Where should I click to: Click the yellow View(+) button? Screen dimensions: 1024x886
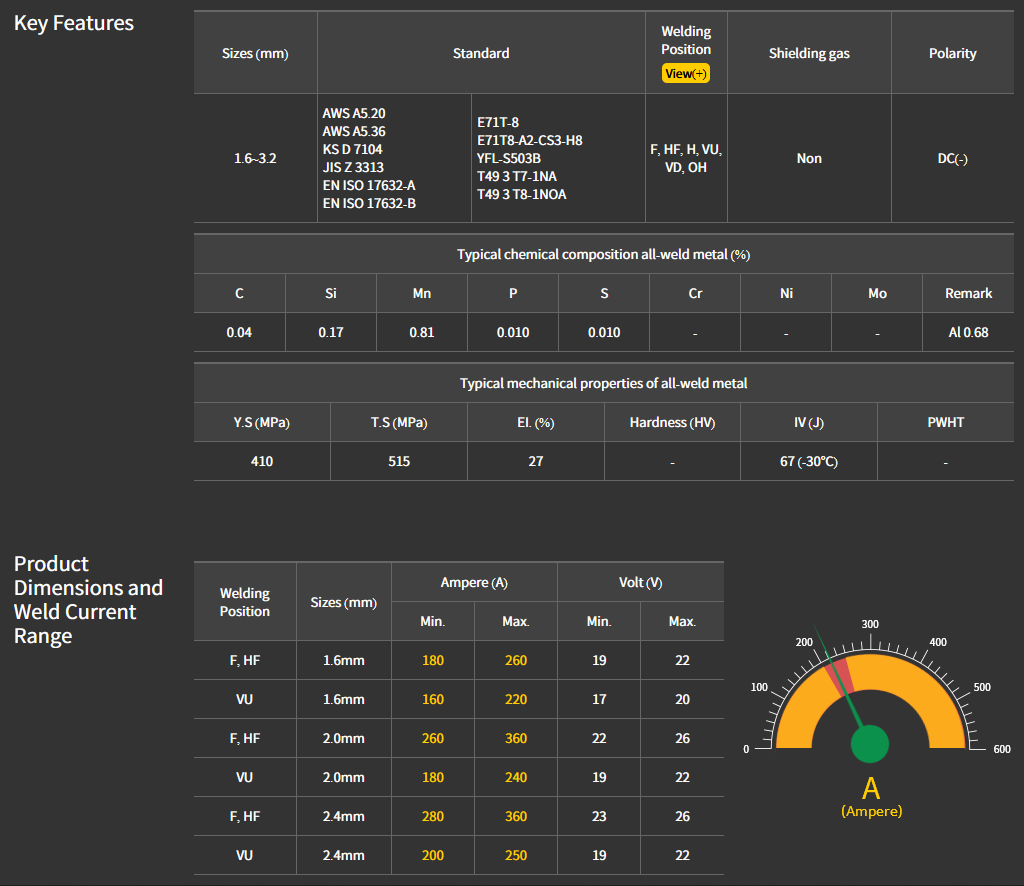pos(686,74)
